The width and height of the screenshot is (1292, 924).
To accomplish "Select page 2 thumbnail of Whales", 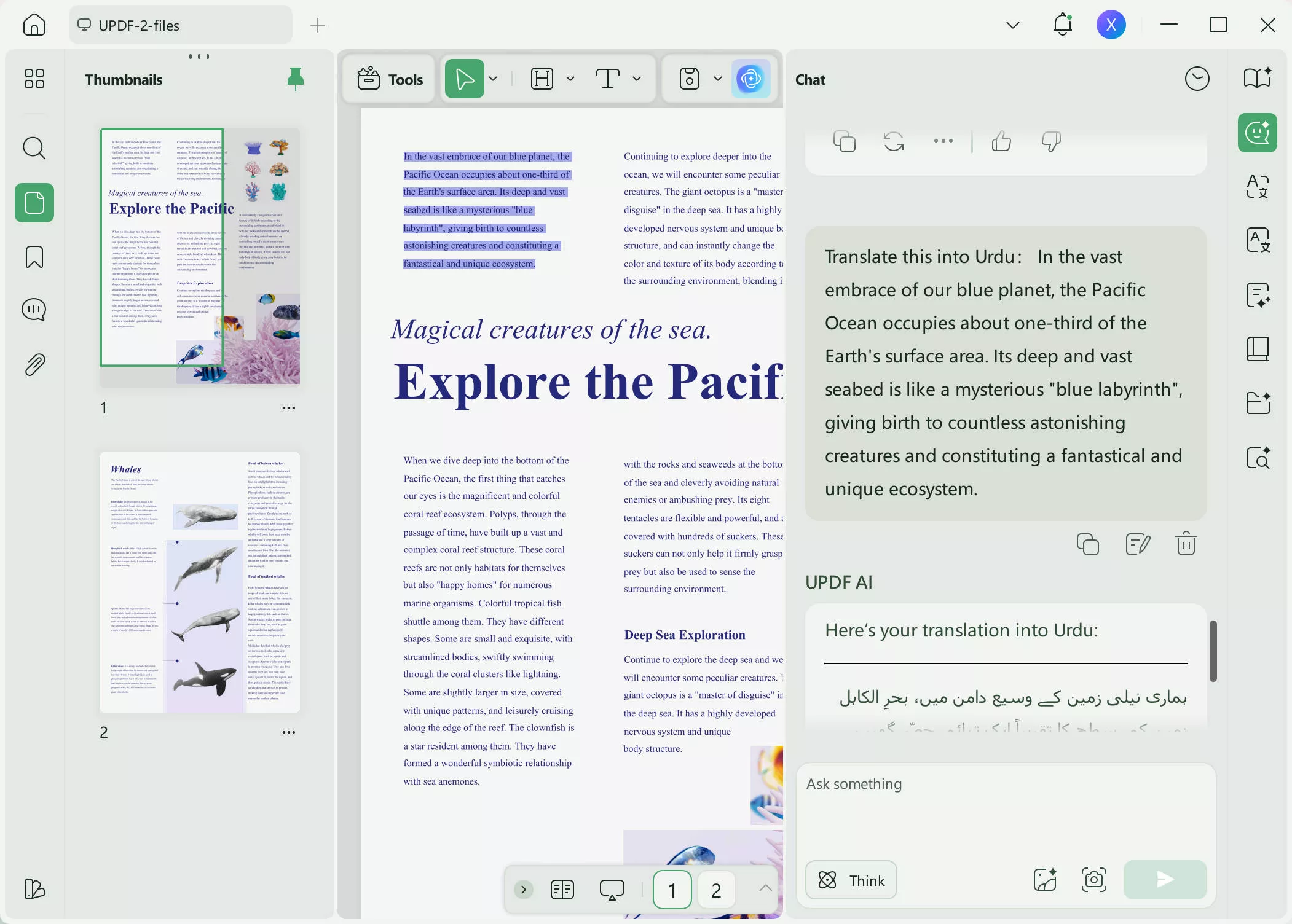I will point(200,584).
